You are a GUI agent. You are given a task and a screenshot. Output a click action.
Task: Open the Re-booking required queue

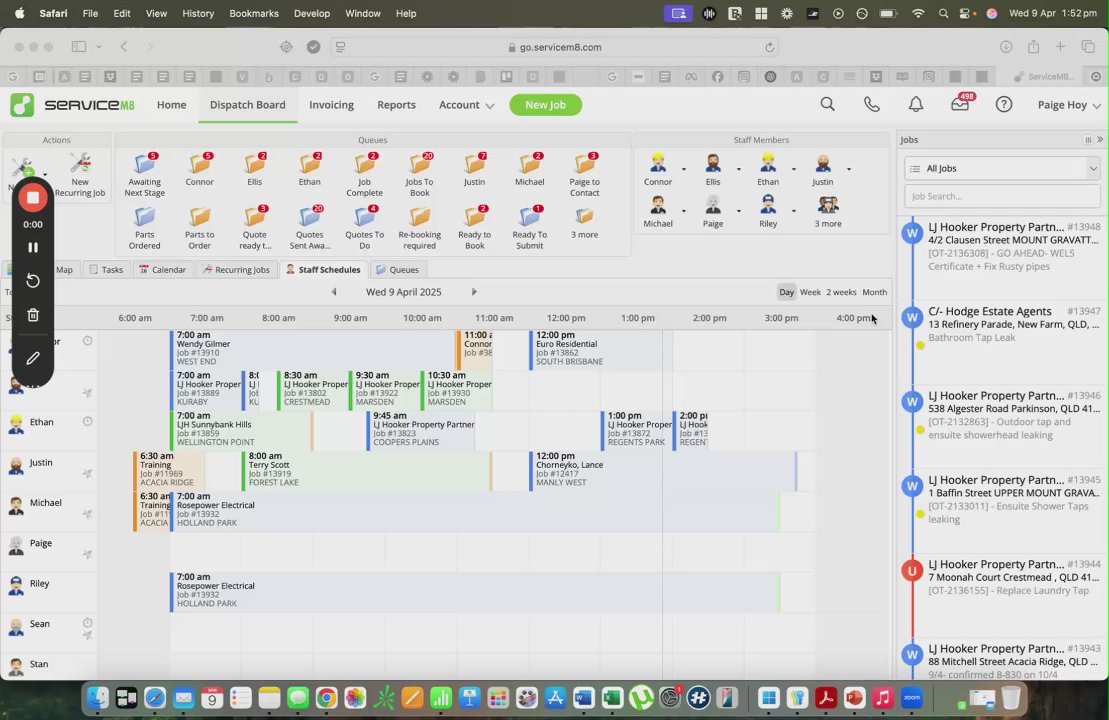419,227
